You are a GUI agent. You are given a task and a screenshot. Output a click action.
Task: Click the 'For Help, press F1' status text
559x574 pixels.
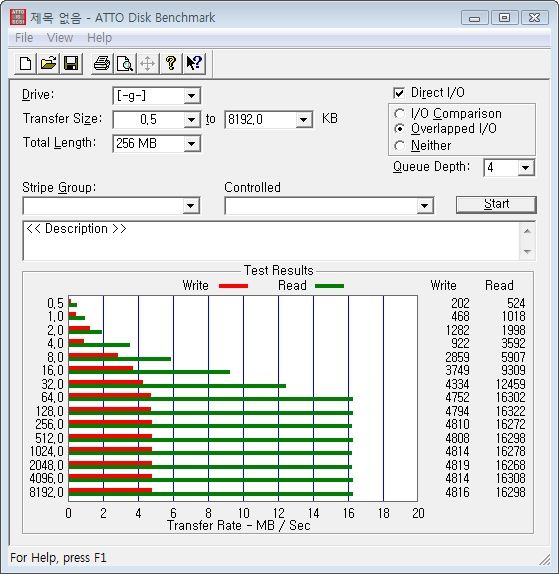58,558
